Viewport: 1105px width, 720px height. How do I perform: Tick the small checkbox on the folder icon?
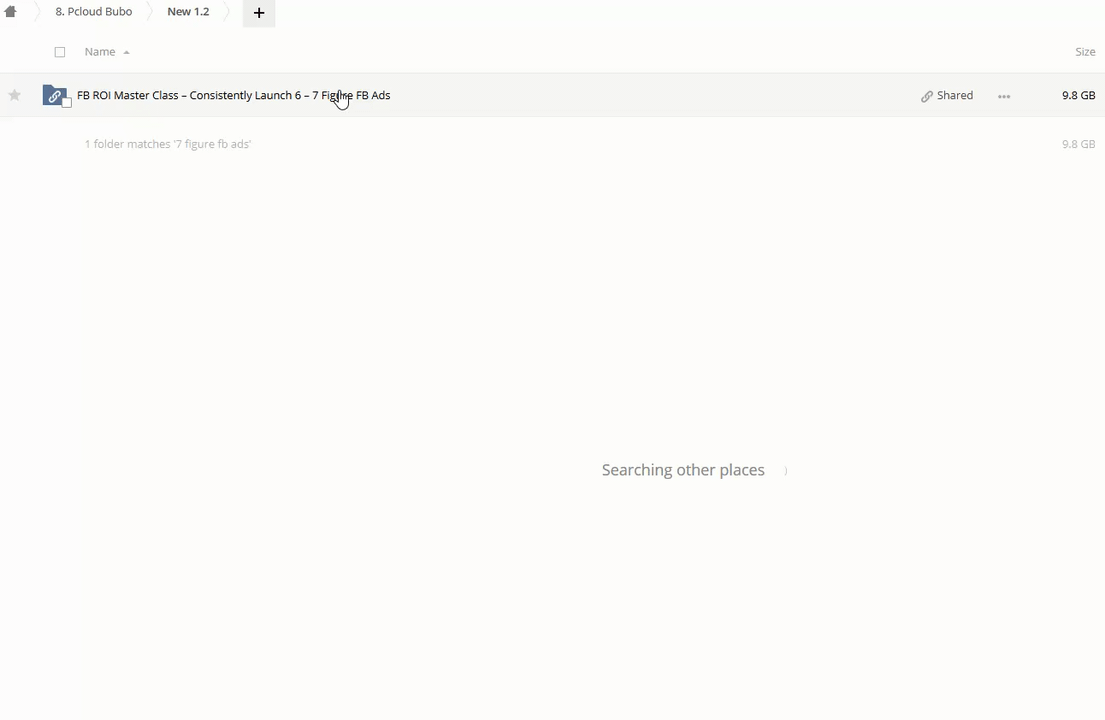[x=66, y=104]
